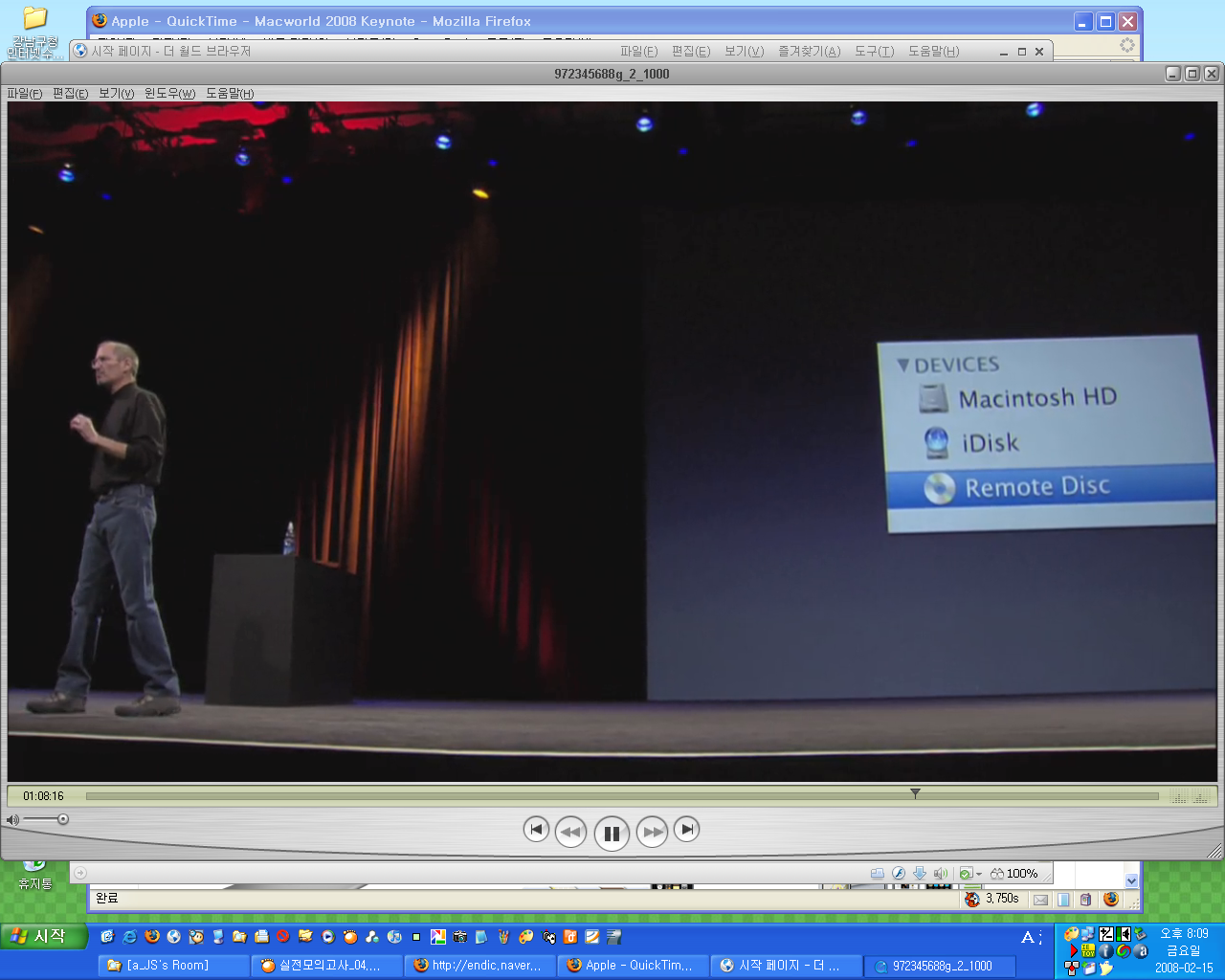This screenshot has width=1225, height=980.
Task: Open the 도움말 menu in QuickTime
Action: tap(230, 93)
